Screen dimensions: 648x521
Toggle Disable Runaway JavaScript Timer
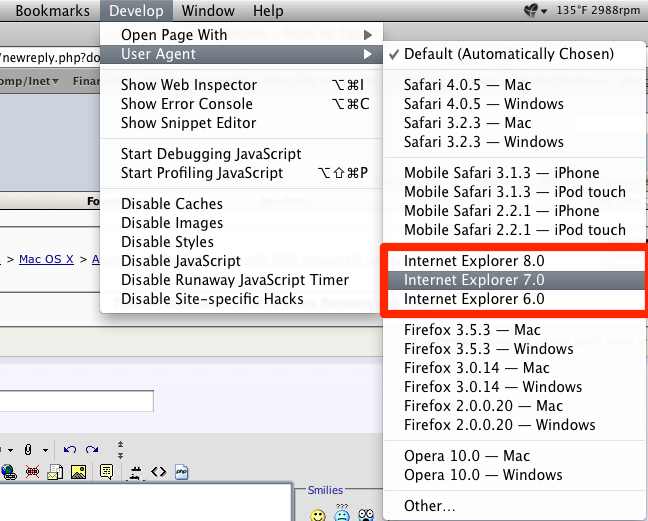(x=242, y=280)
